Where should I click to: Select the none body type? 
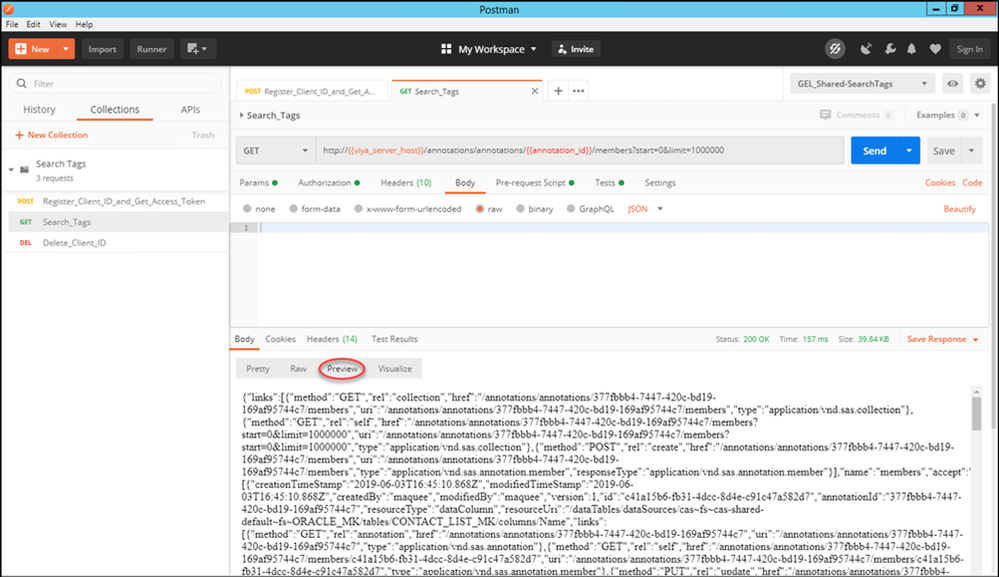click(247, 209)
